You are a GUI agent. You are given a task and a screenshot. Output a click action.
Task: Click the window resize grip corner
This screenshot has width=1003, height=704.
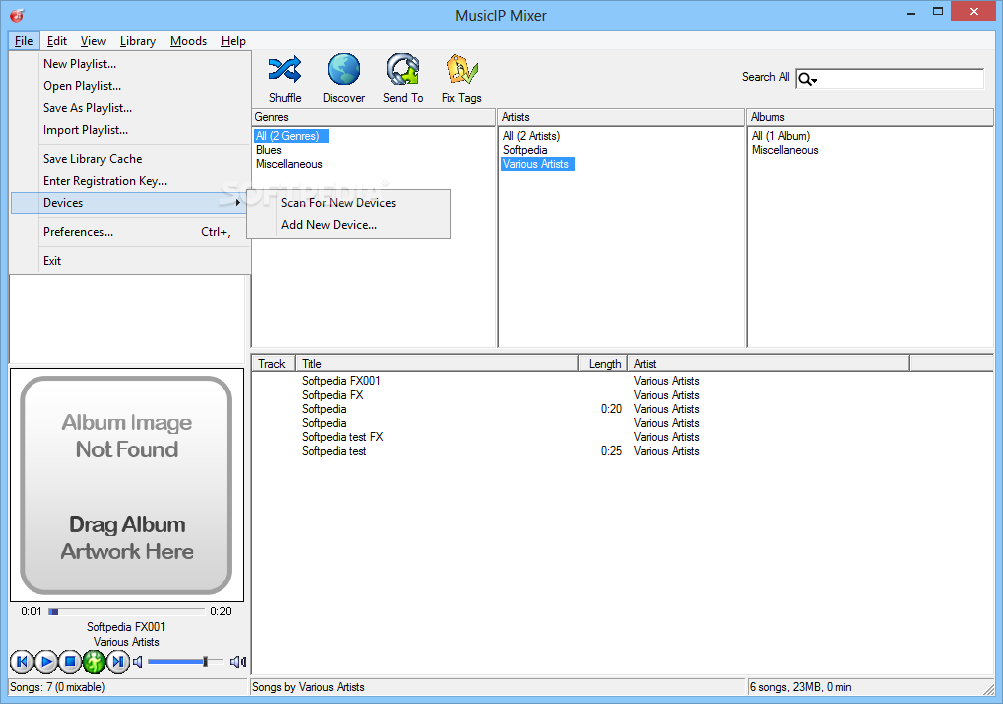coord(988,689)
